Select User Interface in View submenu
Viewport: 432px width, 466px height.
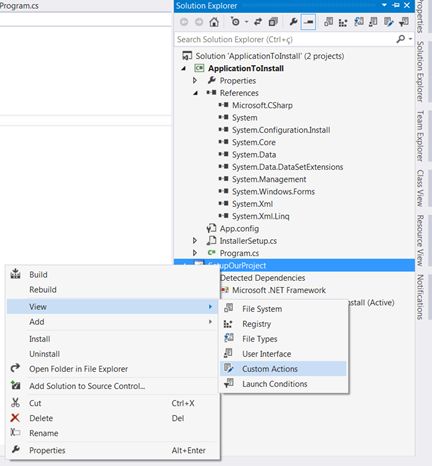pos(283,354)
